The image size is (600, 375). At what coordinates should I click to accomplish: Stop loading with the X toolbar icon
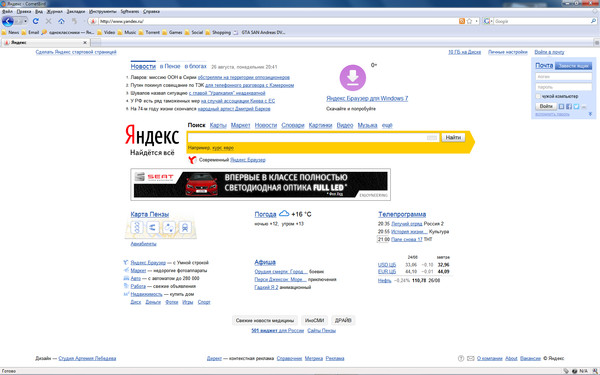tap(49, 21)
